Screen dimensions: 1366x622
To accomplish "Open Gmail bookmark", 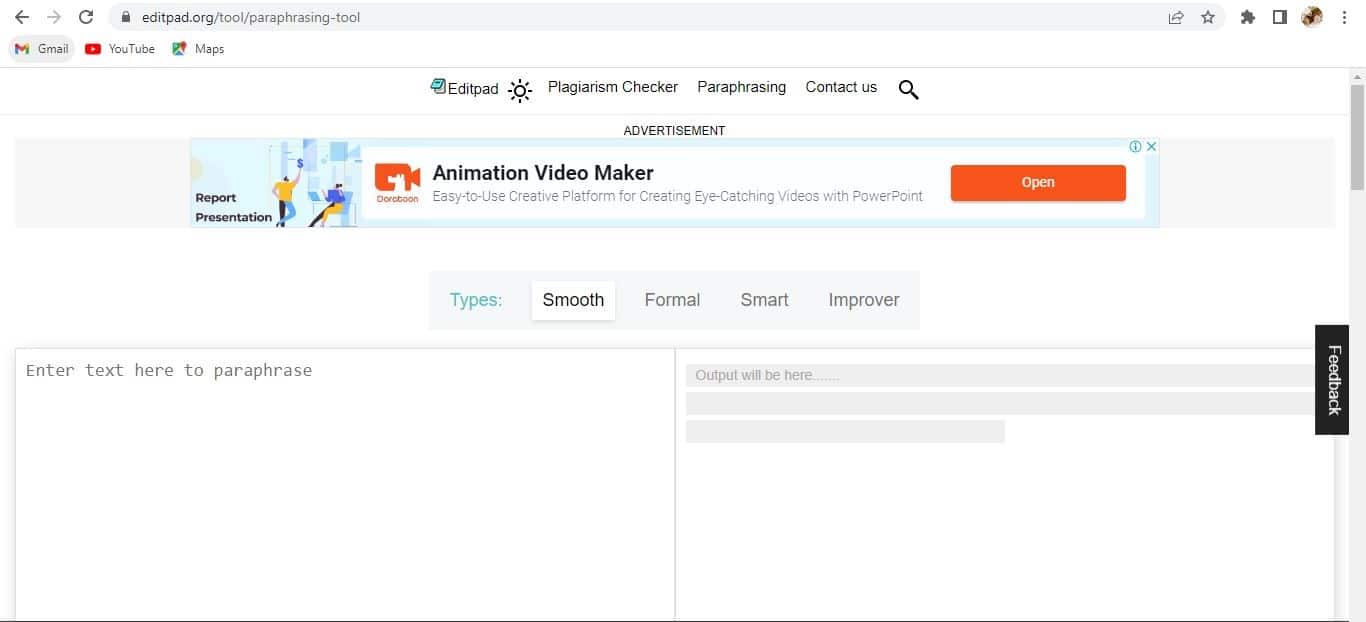I will point(42,49).
